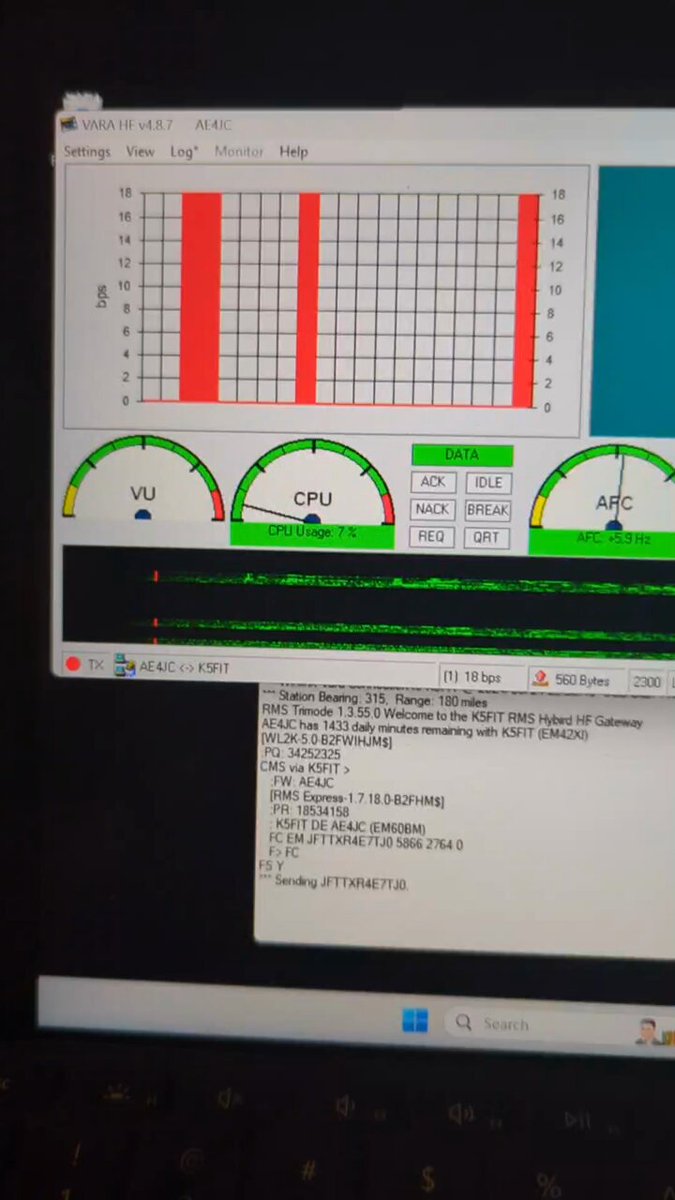Viewport: 675px width, 1200px height.
Task: Click the ';PR: 18534158' log line
Action: pyautogui.click(x=309, y=812)
